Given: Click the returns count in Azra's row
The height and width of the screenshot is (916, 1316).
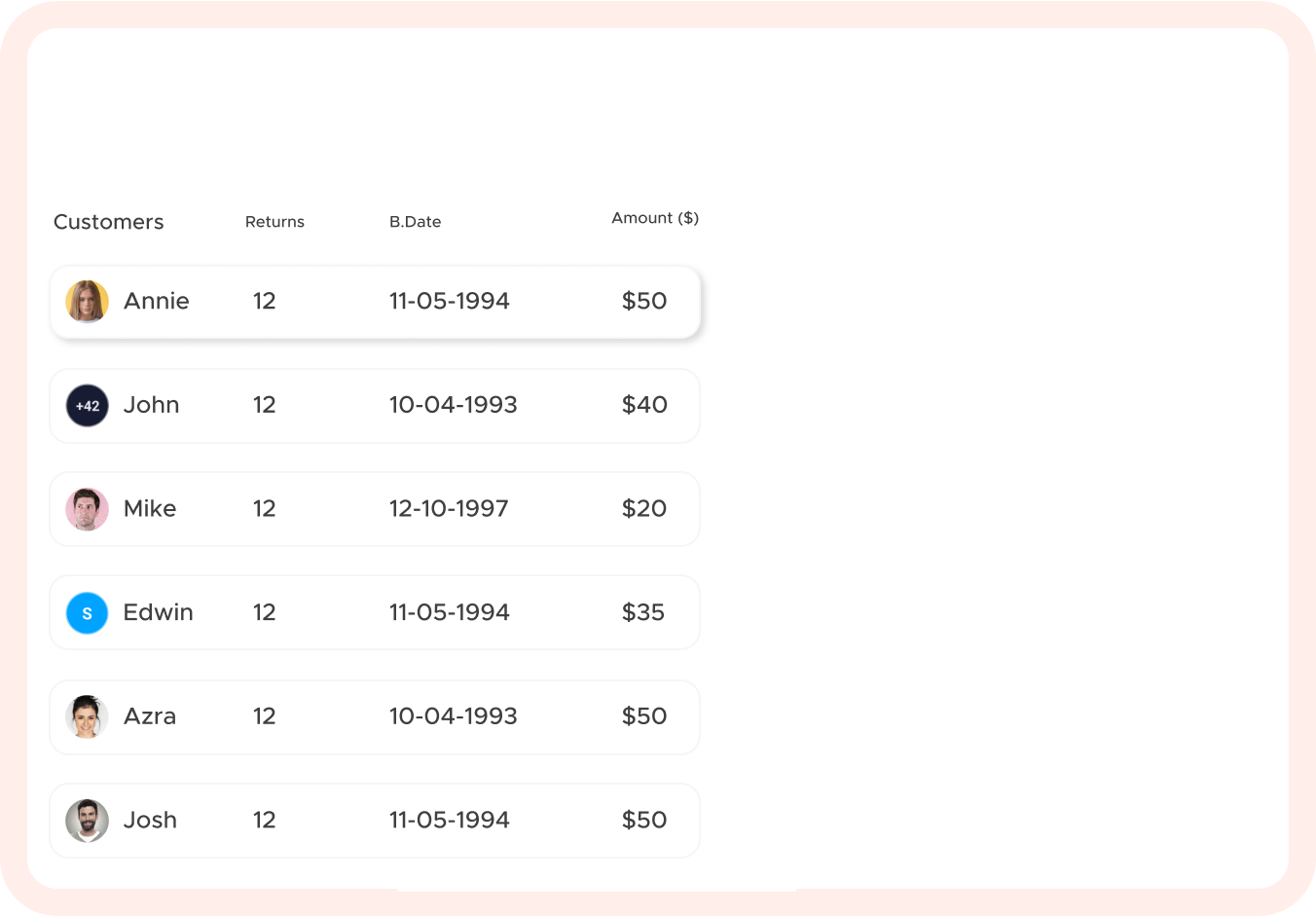Looking at the screenshot, I should click(264, 716).
